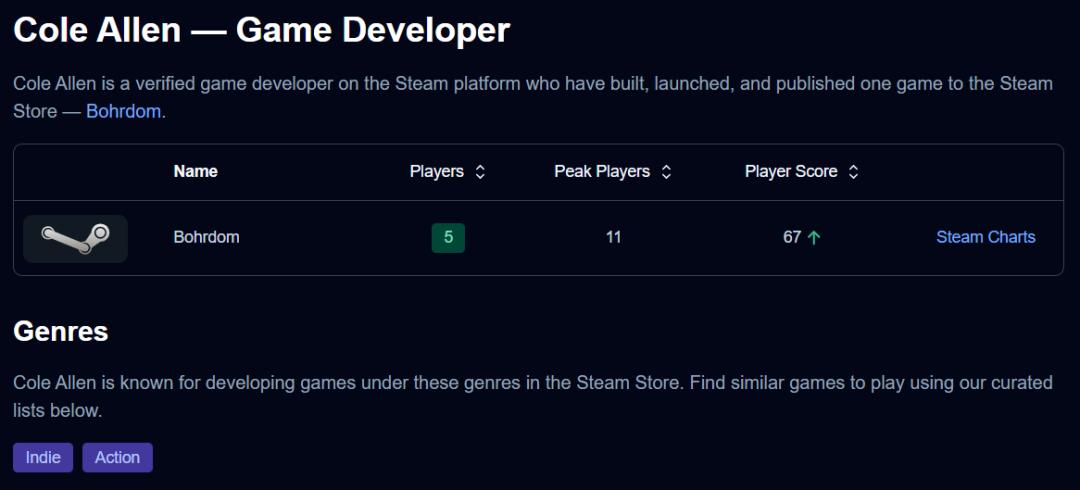
Task: Click the sort arrows beside Players
Action: [x=480, y=172]
